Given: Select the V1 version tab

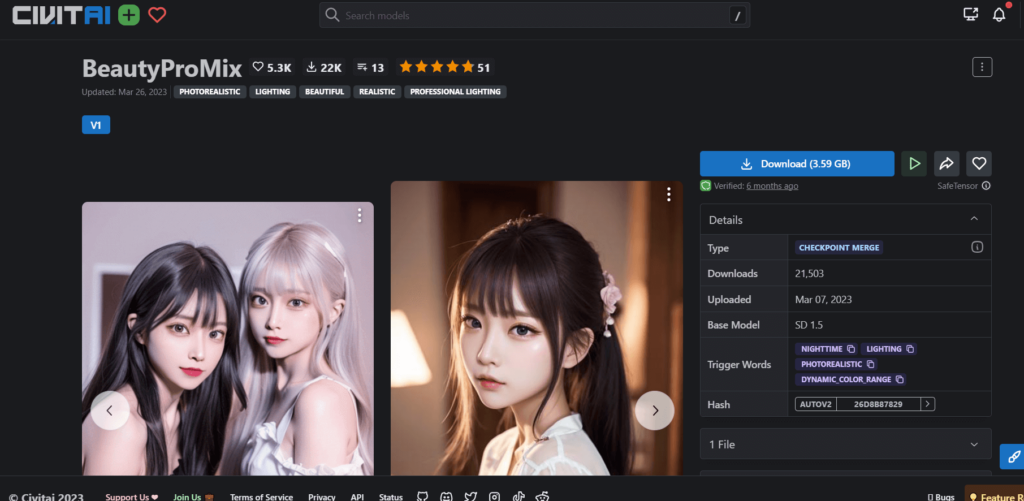Looking at the screenshot, I should (96, 125).
